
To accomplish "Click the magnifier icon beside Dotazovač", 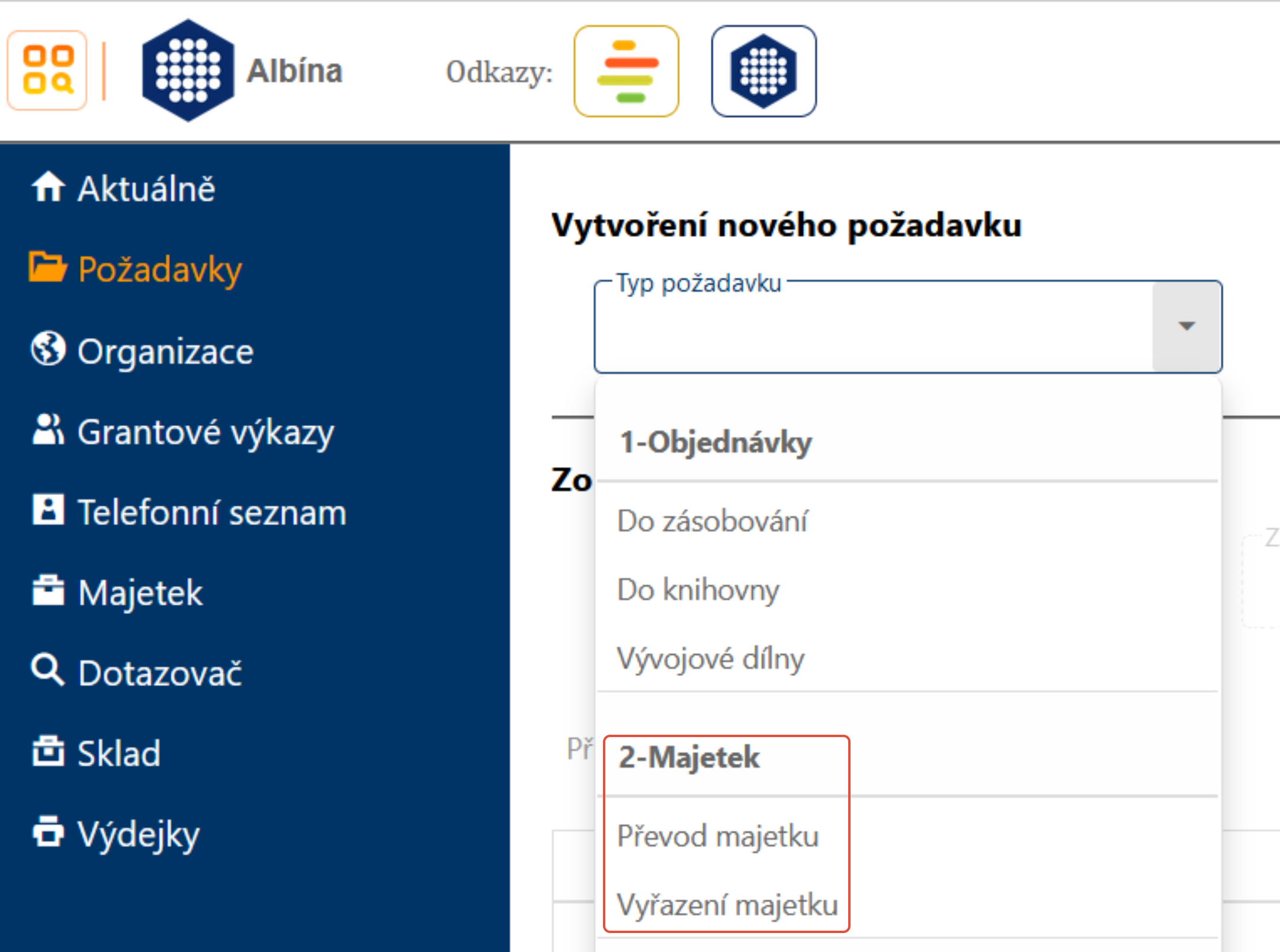I will coord(47,670).
